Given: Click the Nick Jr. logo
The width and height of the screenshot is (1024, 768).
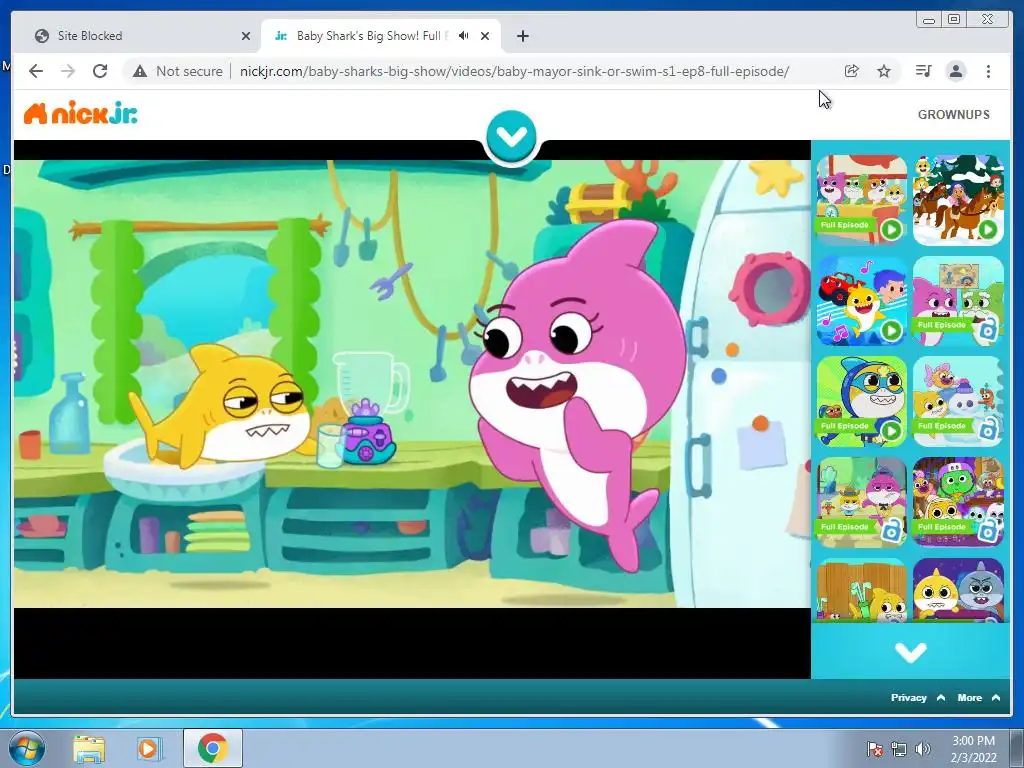Looking at the screenshot, I should pyautogui.click(x=80, y=114).
